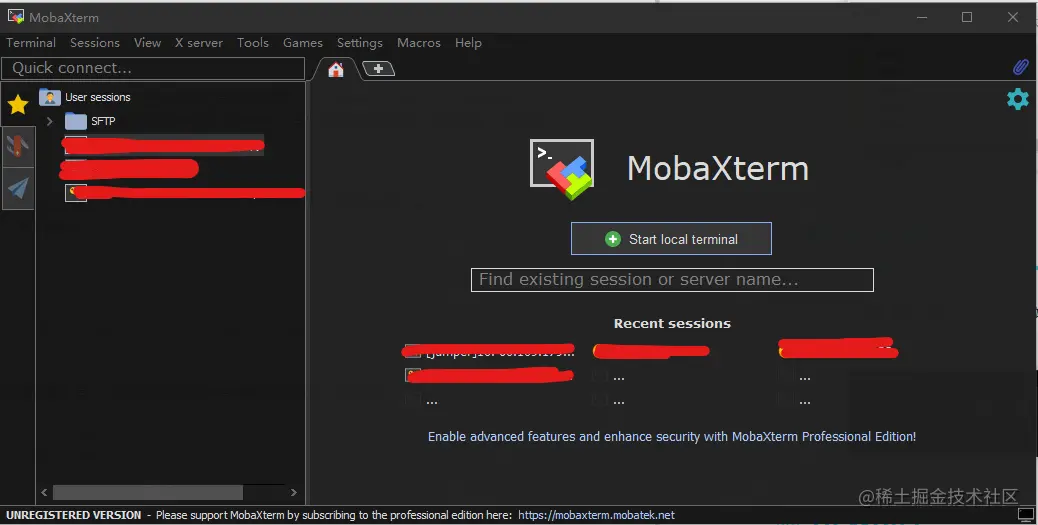The width and height of the screenshot is (1038, 525).
Task: Click the User sessions folder icon
Action: 50,97
